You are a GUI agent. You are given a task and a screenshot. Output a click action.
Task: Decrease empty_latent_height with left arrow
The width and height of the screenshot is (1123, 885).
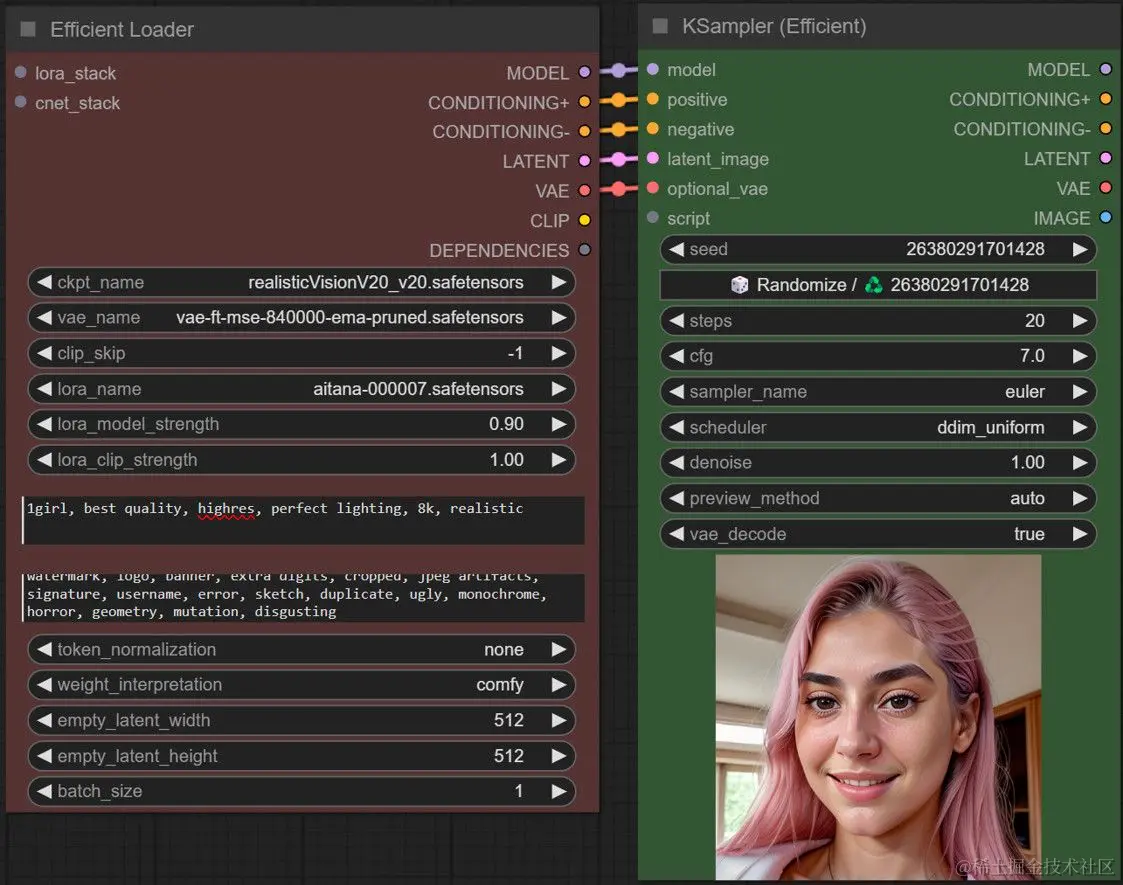44,756
